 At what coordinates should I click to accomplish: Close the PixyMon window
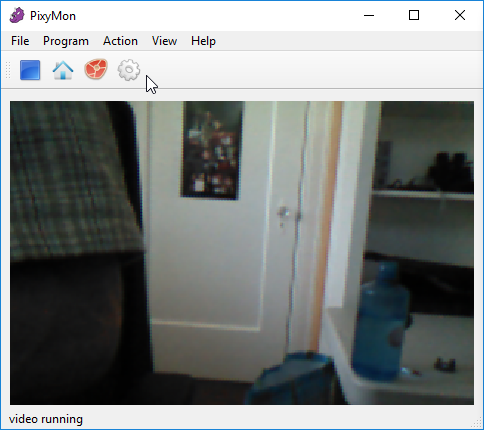[x=460, y=15]
